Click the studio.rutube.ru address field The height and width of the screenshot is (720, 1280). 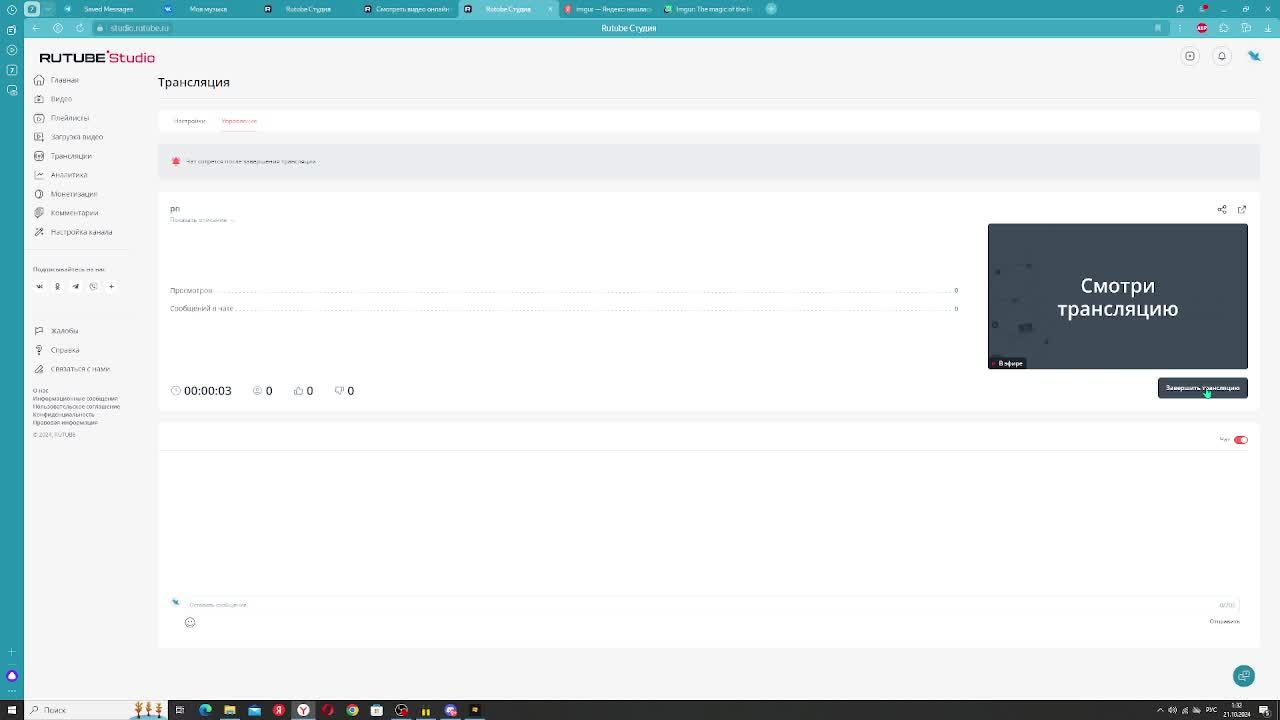139,28
